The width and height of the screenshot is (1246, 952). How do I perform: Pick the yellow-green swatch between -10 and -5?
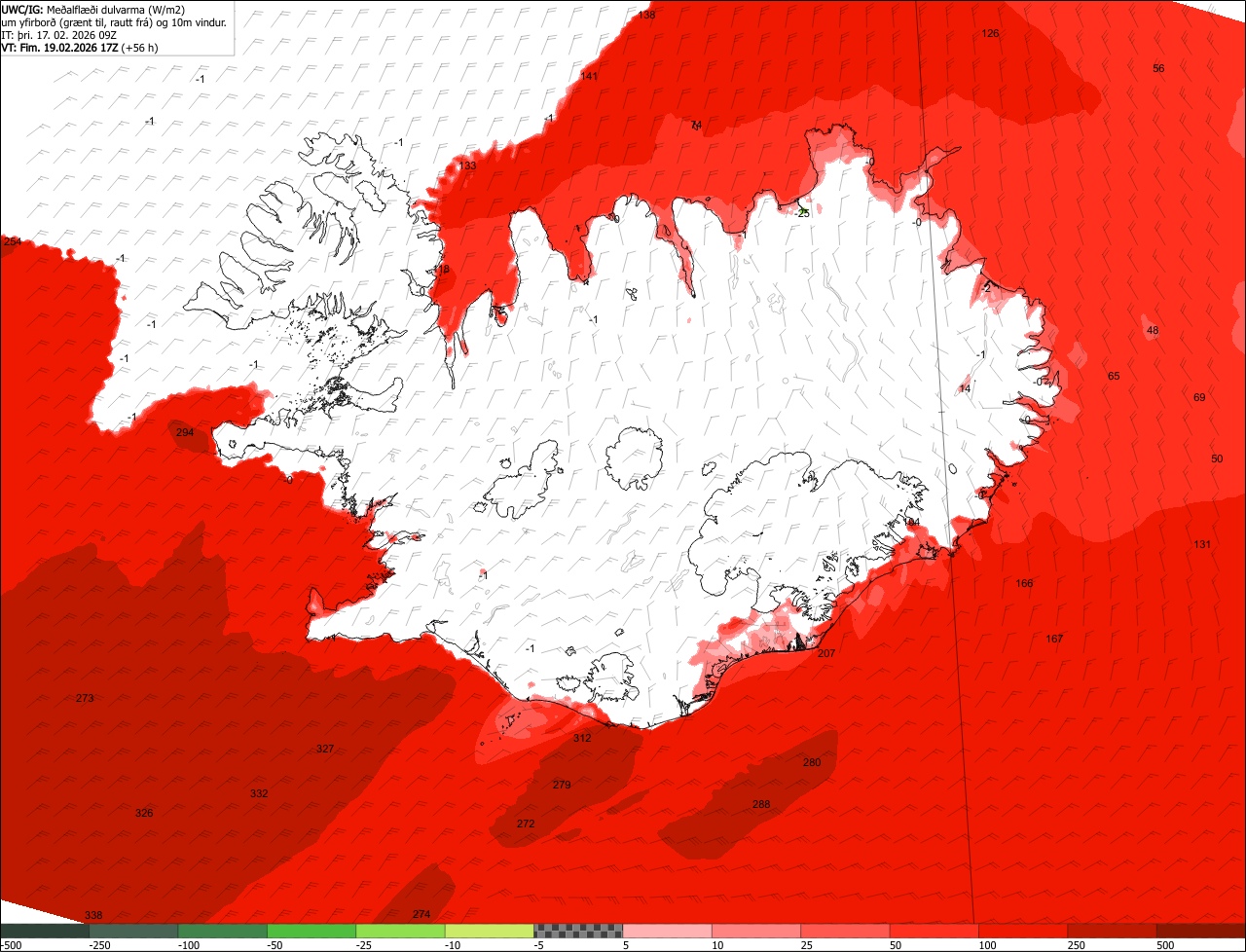pos(490,931)
